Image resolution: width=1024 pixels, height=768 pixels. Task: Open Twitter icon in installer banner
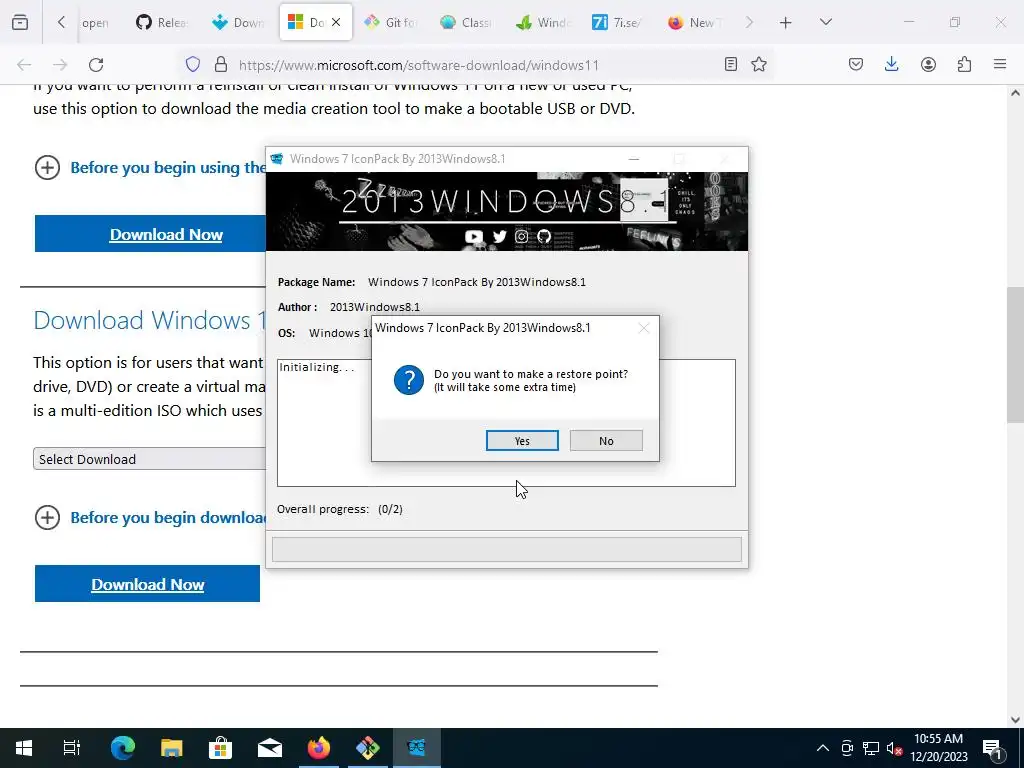(500, 236)
